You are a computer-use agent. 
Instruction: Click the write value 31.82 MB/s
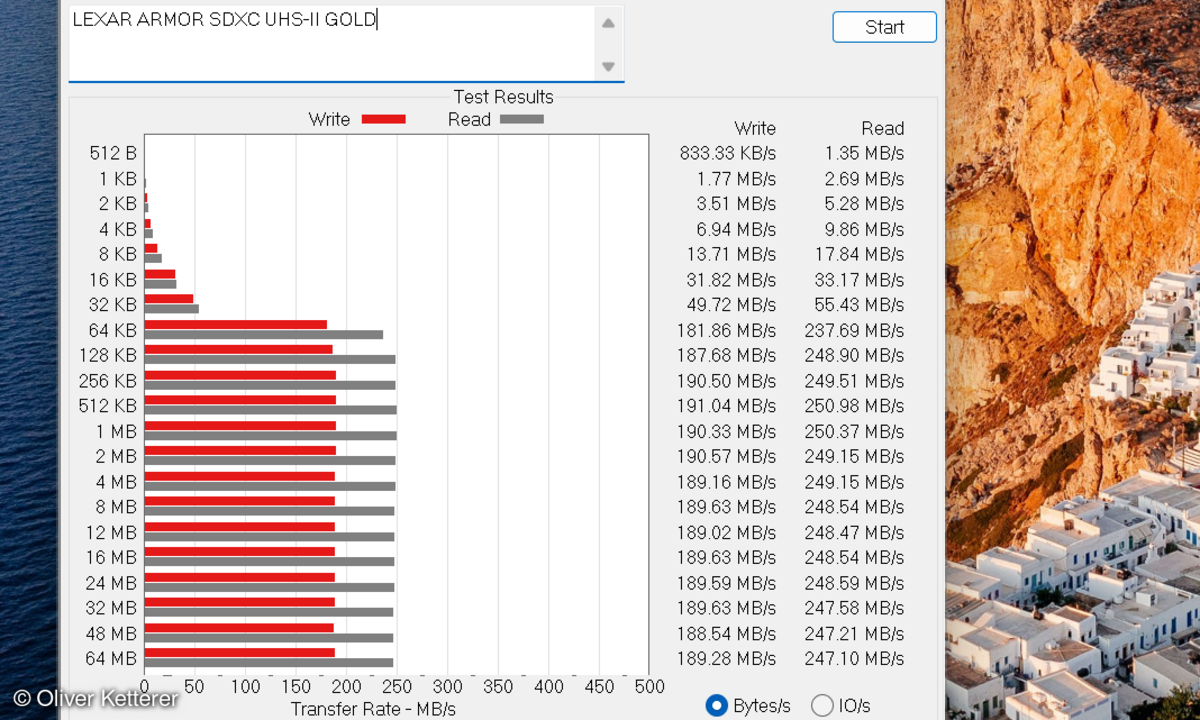click(732, 279)
